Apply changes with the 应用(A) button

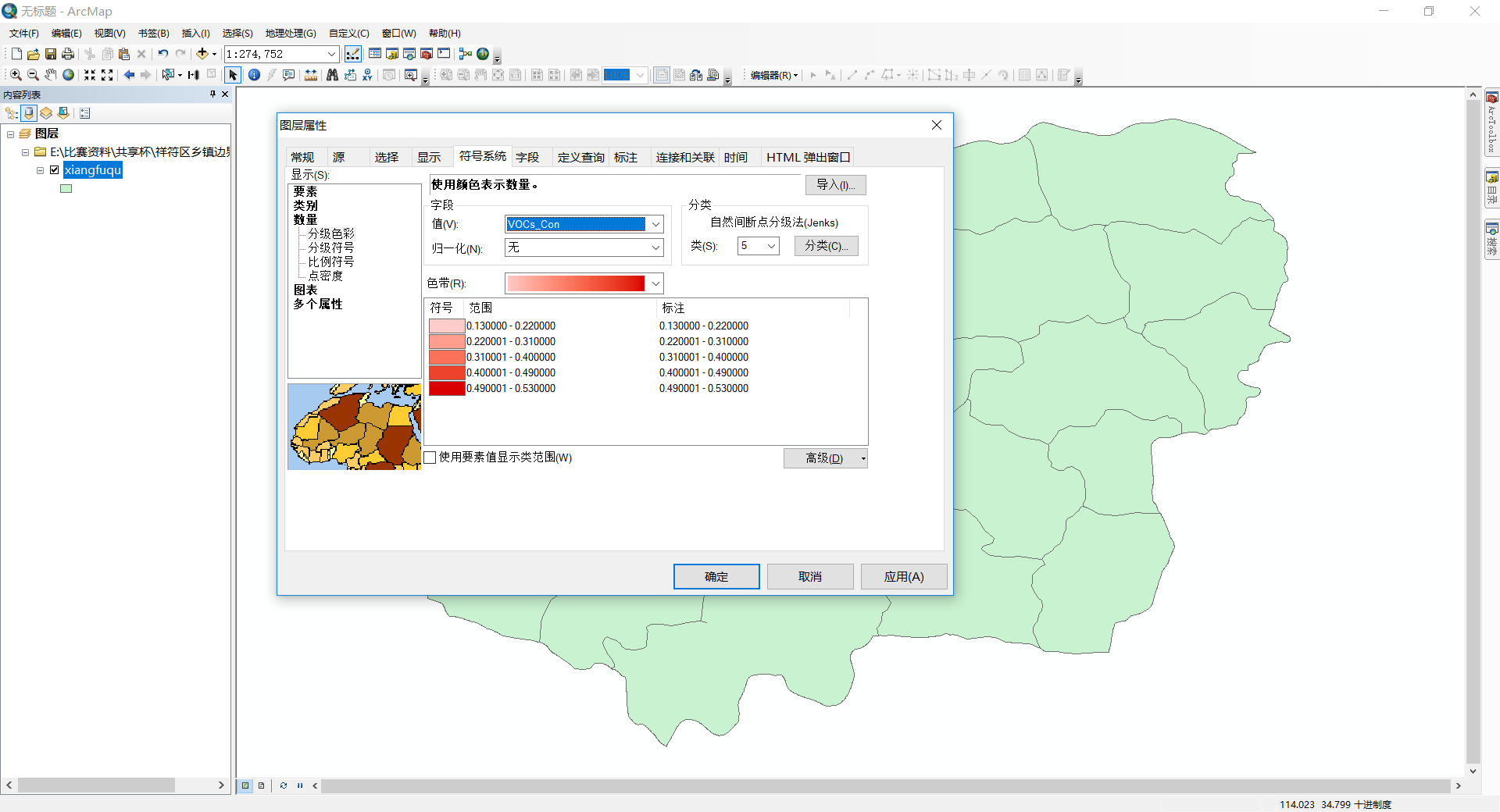(903, 576)
